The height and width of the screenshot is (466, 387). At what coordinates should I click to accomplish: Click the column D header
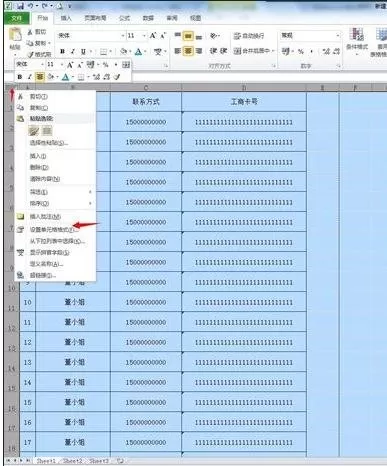pos(244,88)
